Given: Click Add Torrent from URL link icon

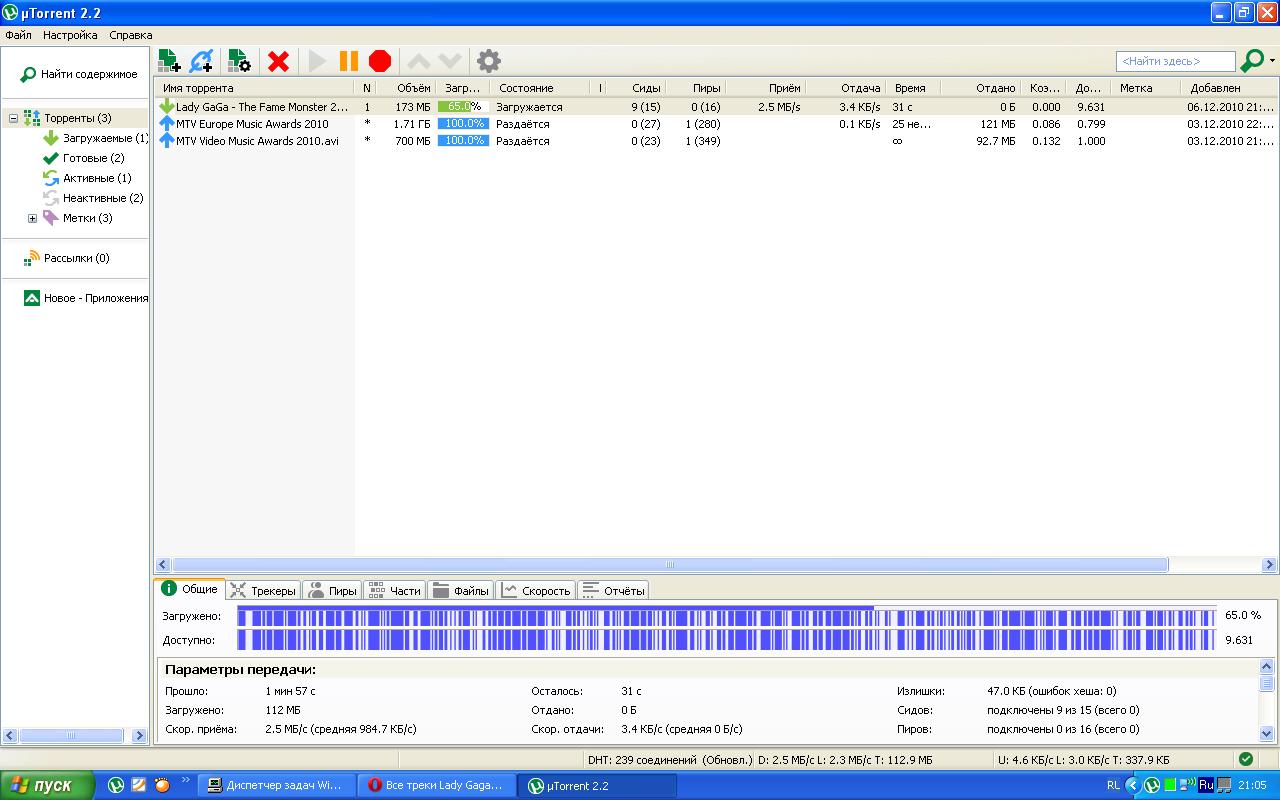Looking at the screenshot, I should [x=201, y=61].
